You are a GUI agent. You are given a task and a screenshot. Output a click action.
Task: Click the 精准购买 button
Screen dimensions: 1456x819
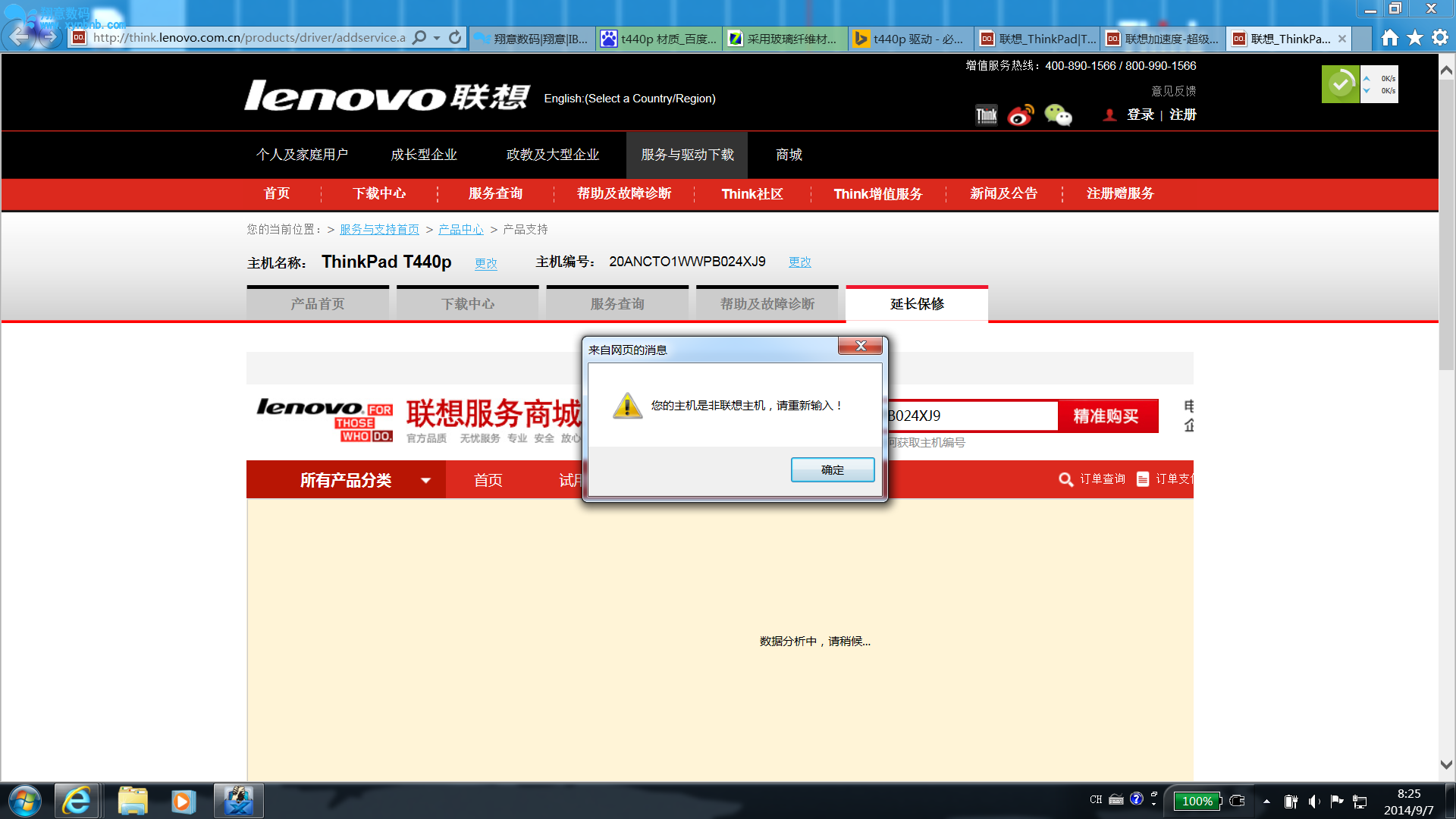click(x=1107, y=416)
